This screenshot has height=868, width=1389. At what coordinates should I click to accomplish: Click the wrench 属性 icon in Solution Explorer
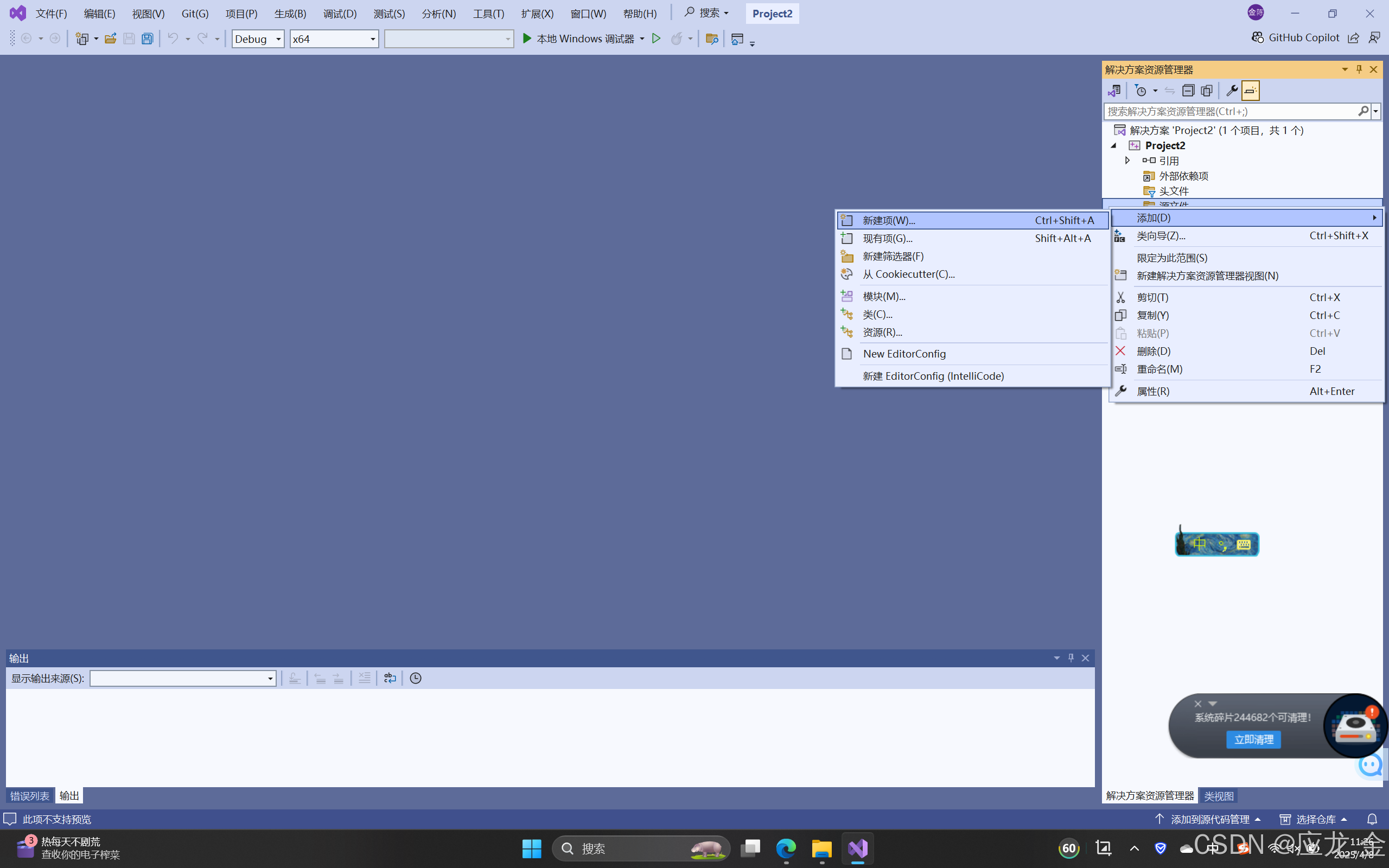click(x=1232, y=90)
